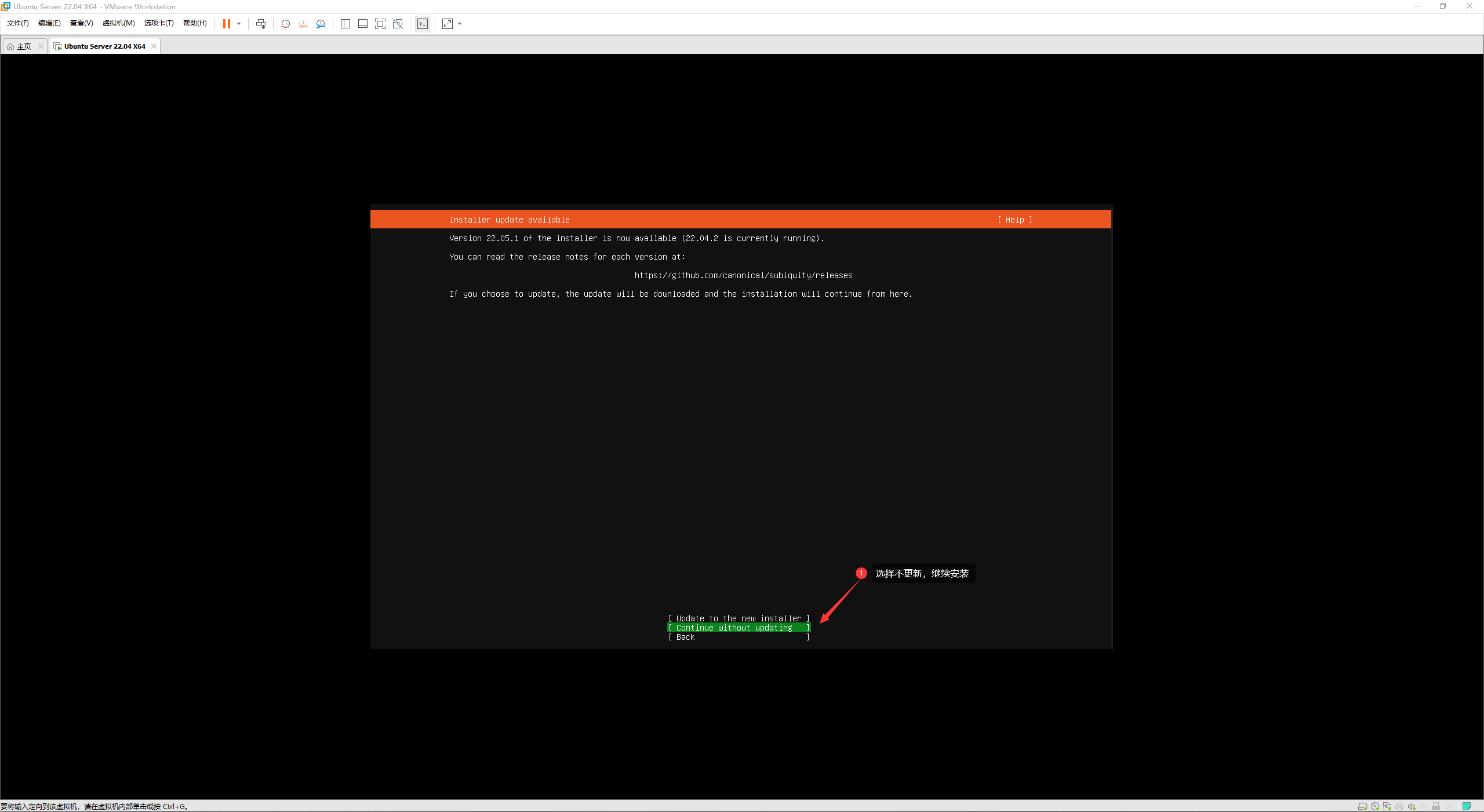Switch to Unity mode icon
The width and height of the screenshot is (1484, 812).
click(398, 24)
